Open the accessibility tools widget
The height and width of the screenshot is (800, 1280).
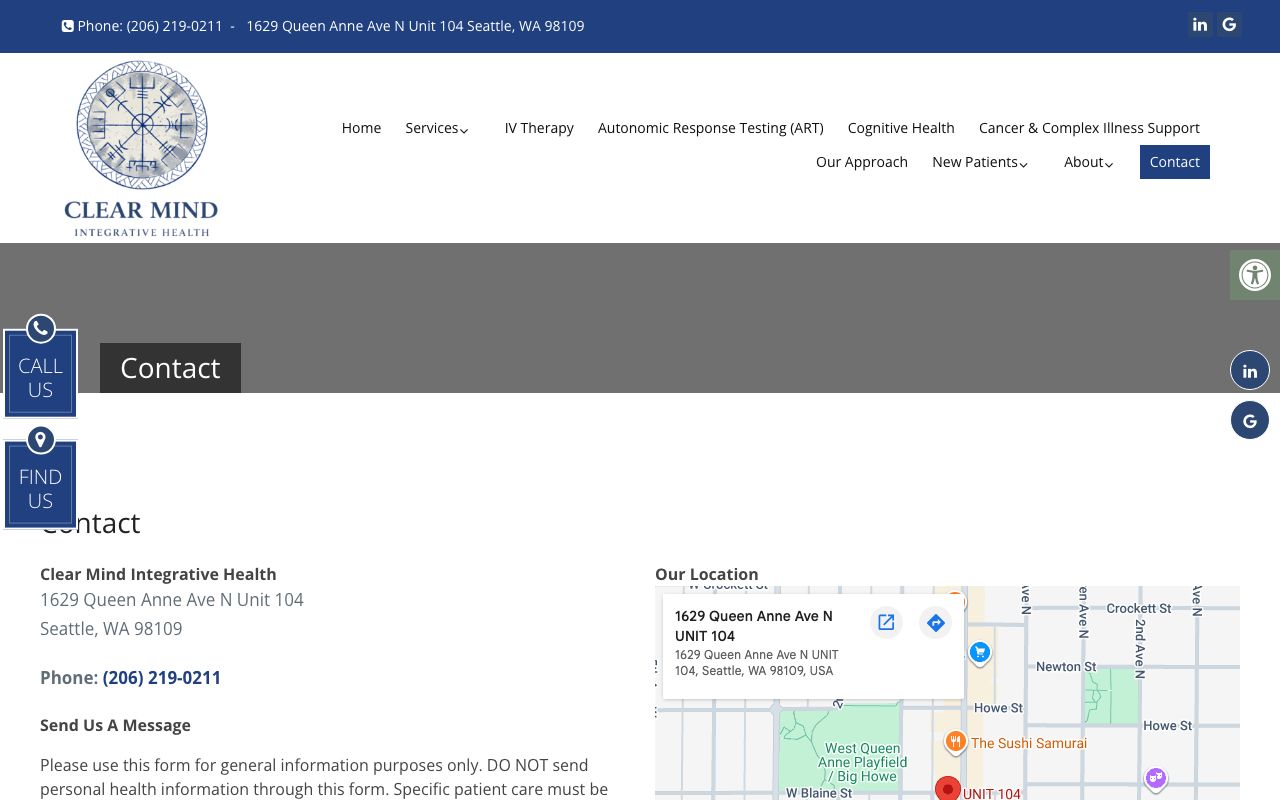pyautogui.click(x=1254, y=275)
